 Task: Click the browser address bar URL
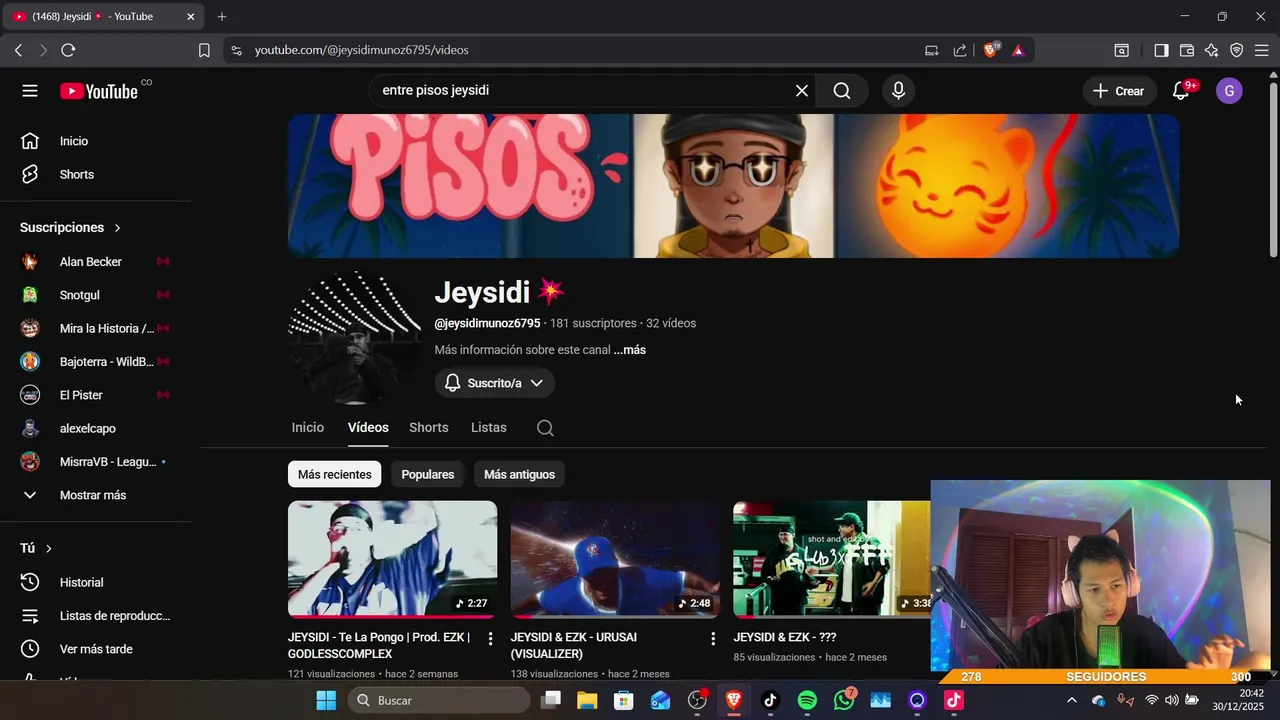[x=361, y=50]
